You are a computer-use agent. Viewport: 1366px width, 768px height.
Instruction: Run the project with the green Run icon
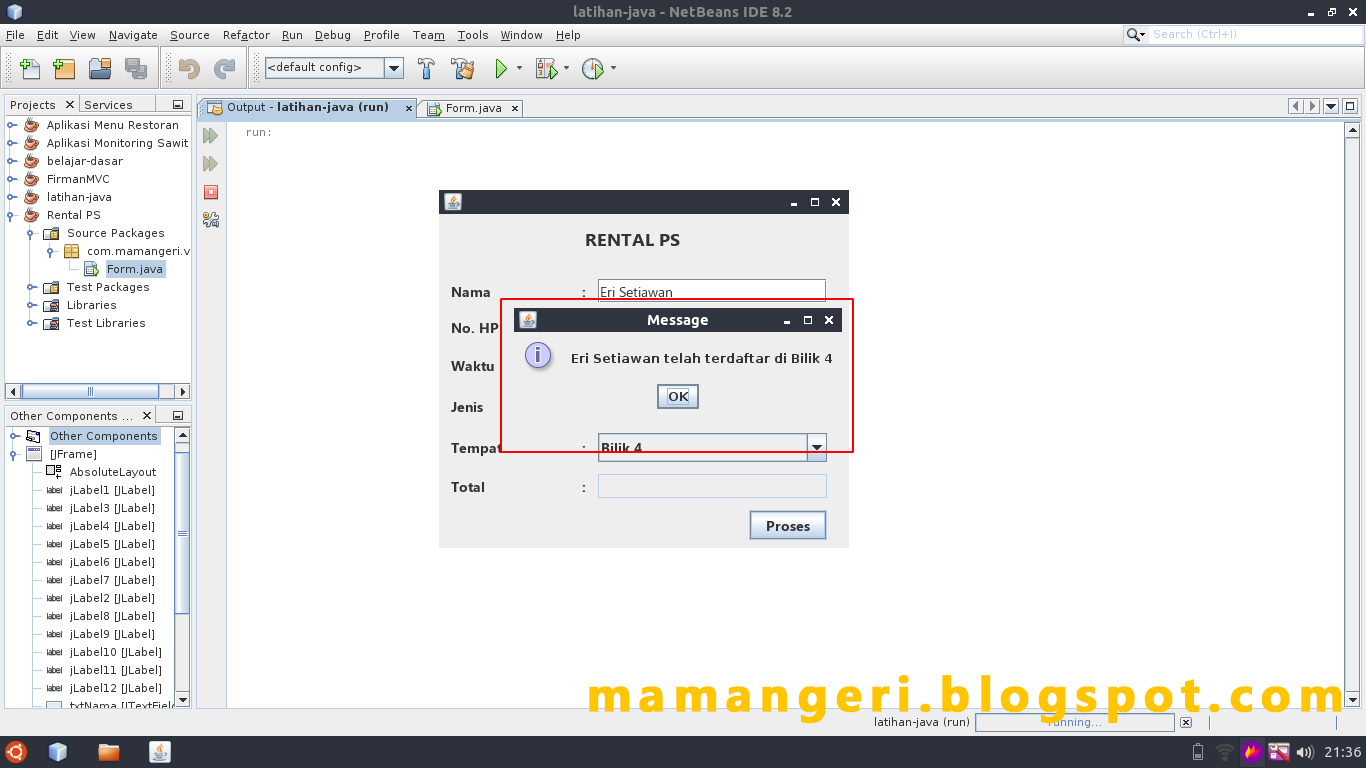pyautogui.click(x=500, y=68)
